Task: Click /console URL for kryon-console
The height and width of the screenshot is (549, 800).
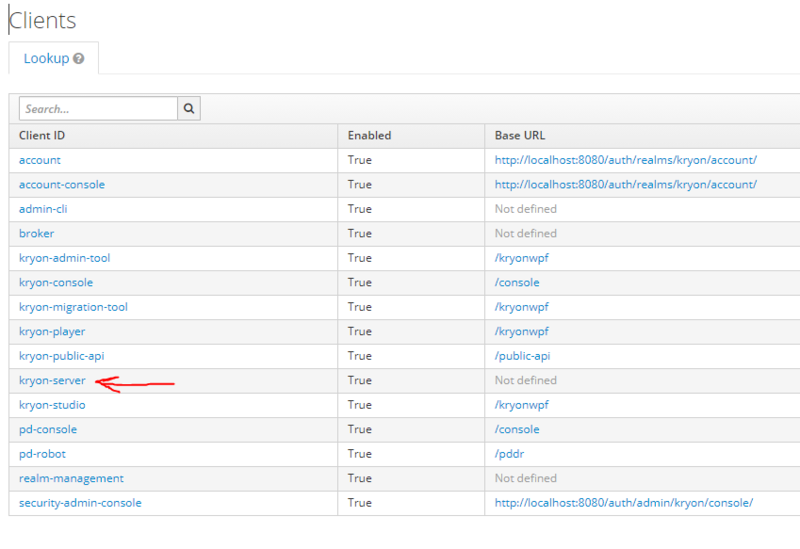Action: coord(517,283)
